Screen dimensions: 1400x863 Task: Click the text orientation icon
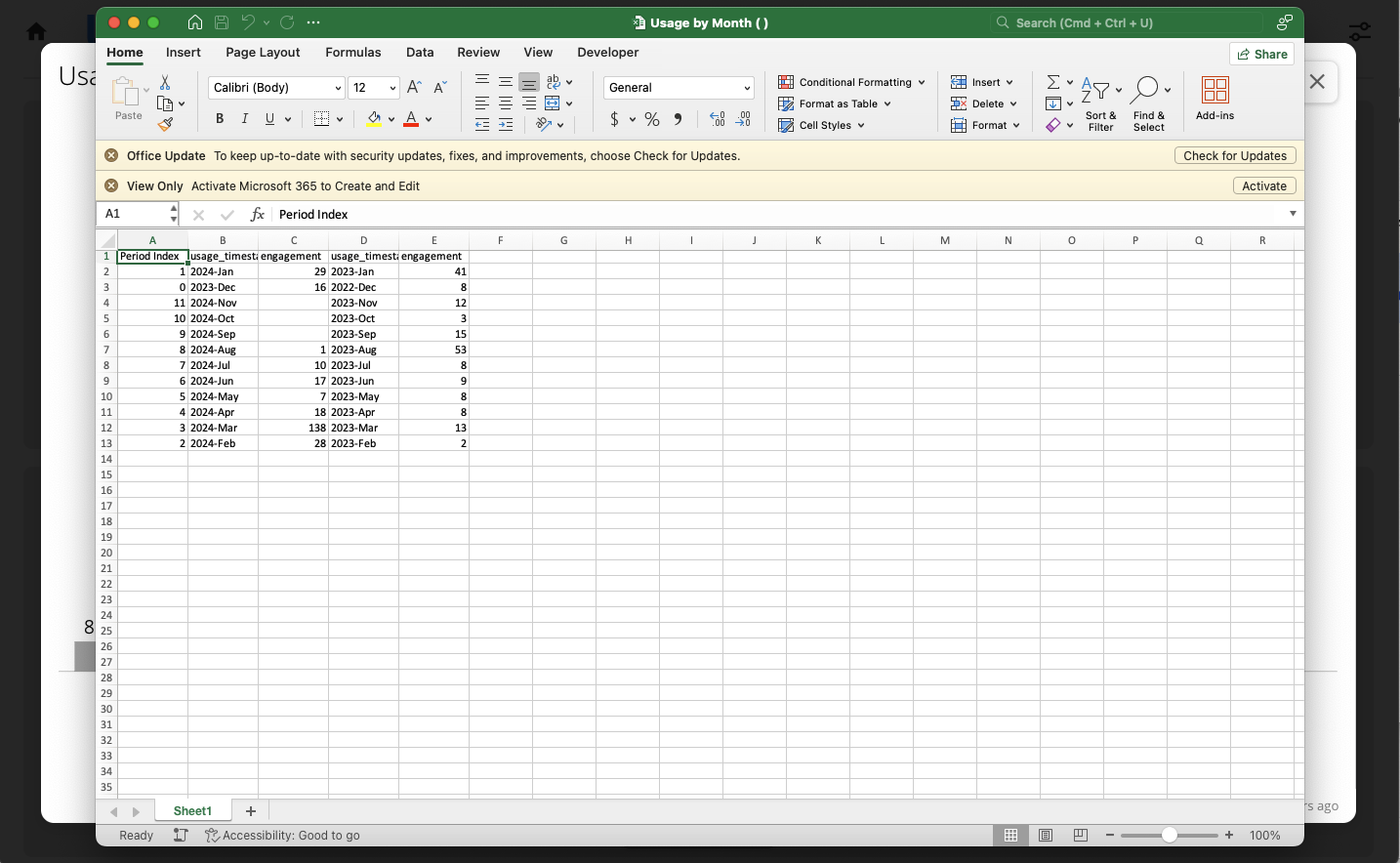545,125
